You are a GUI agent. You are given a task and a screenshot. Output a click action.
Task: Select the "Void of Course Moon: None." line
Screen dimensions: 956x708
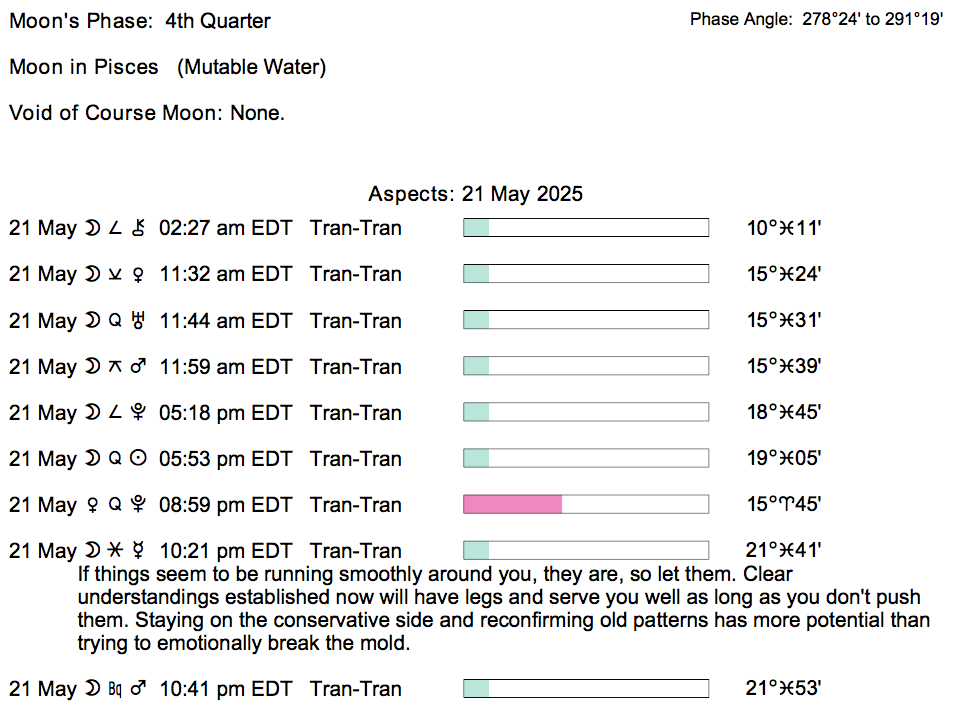point(147,113)
